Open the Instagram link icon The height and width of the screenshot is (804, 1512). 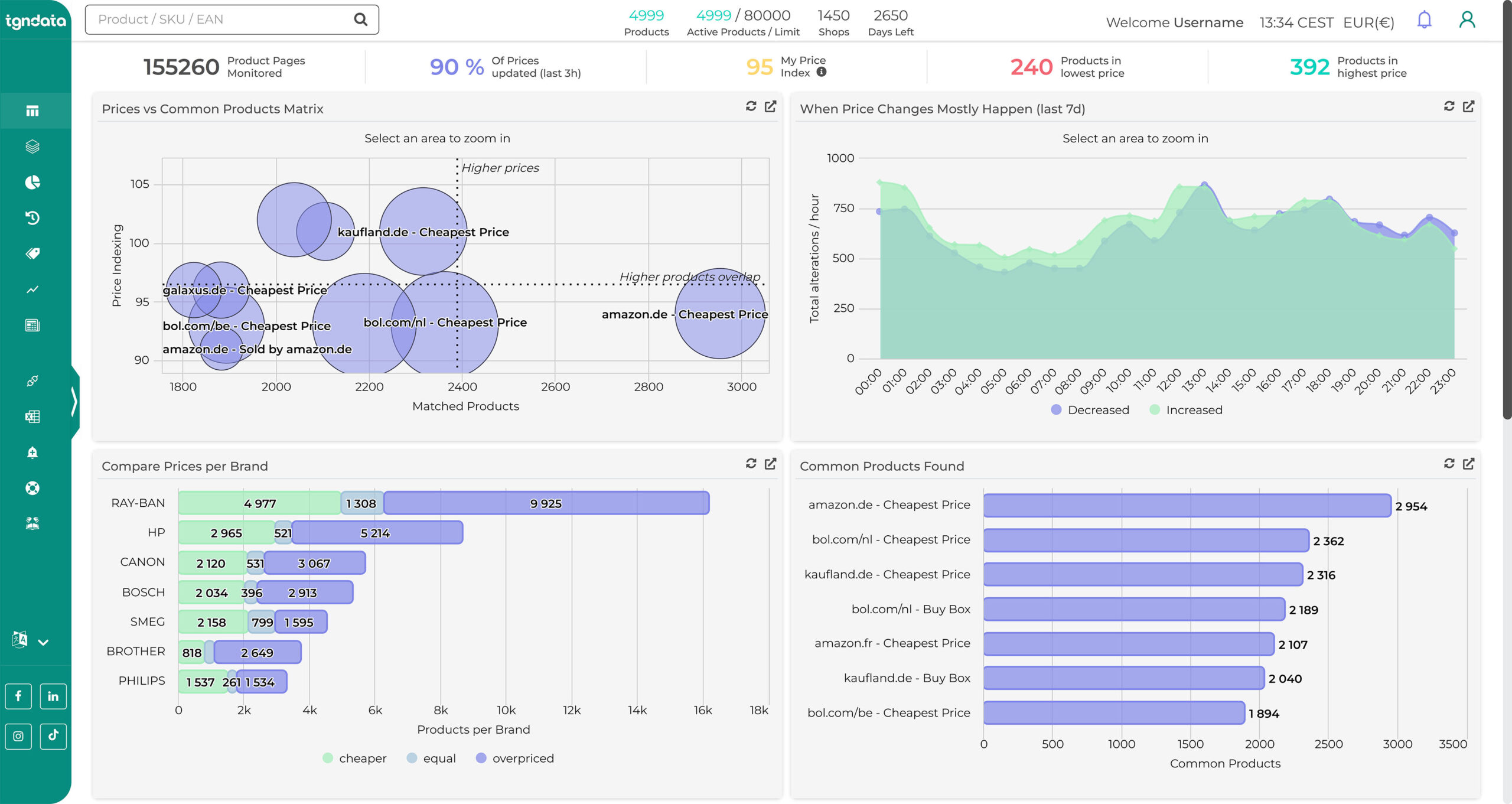18,736
